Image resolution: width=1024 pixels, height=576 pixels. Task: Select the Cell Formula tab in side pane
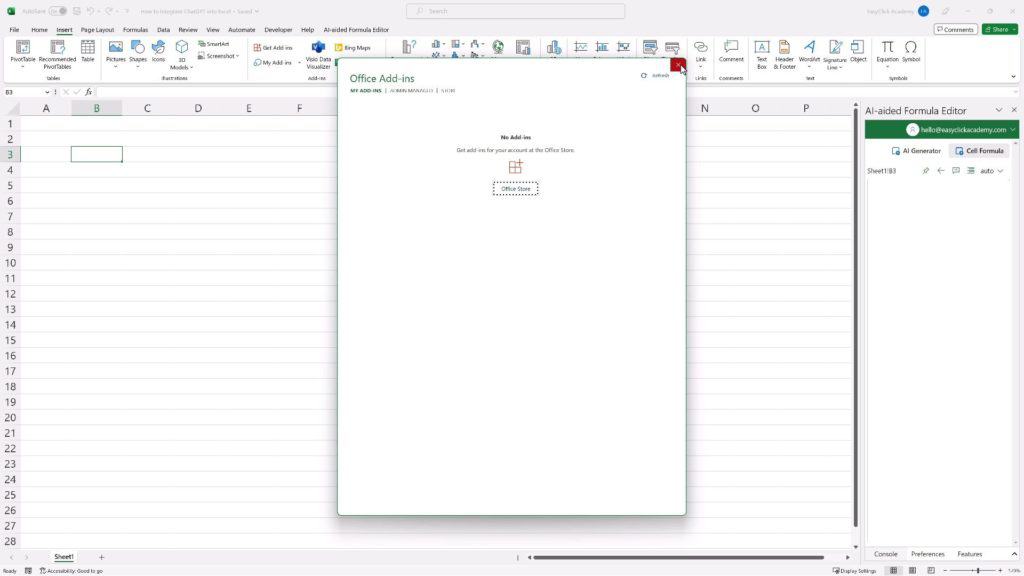point(979,151)
